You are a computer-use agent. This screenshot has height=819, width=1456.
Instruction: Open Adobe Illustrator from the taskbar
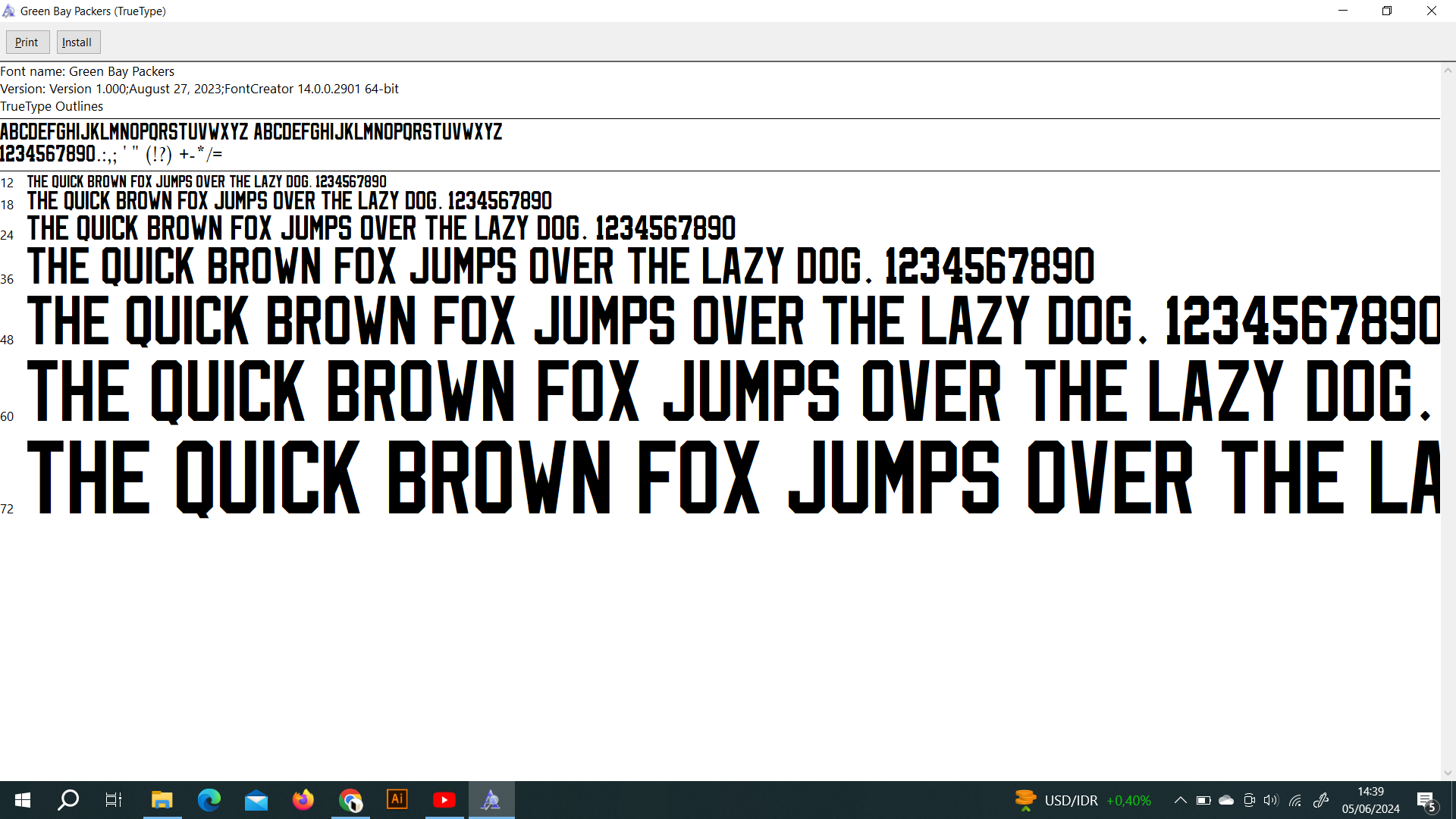click(397, 800)
